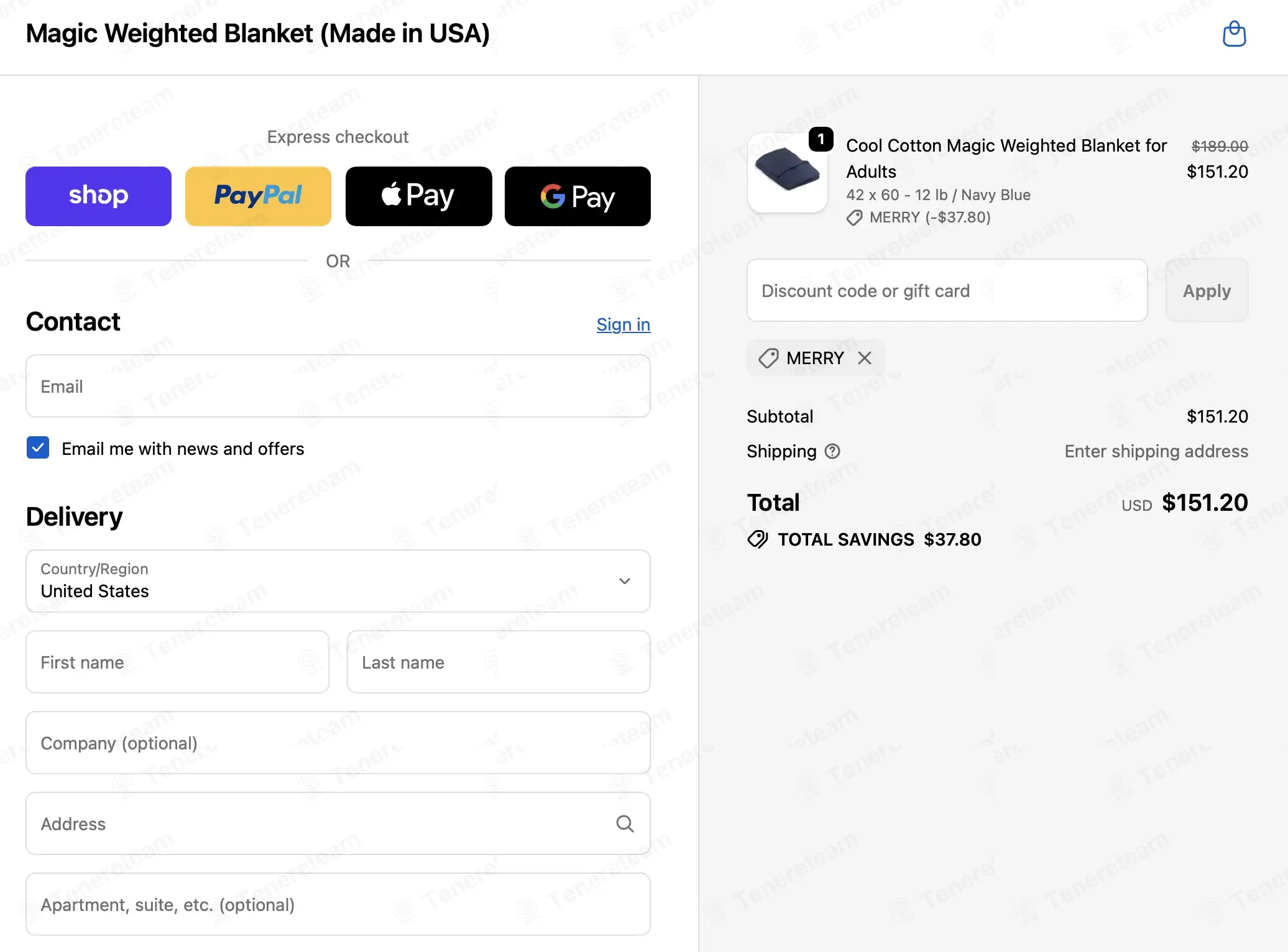
Task: Uncheck email me with news and offers
Action: 38,447
